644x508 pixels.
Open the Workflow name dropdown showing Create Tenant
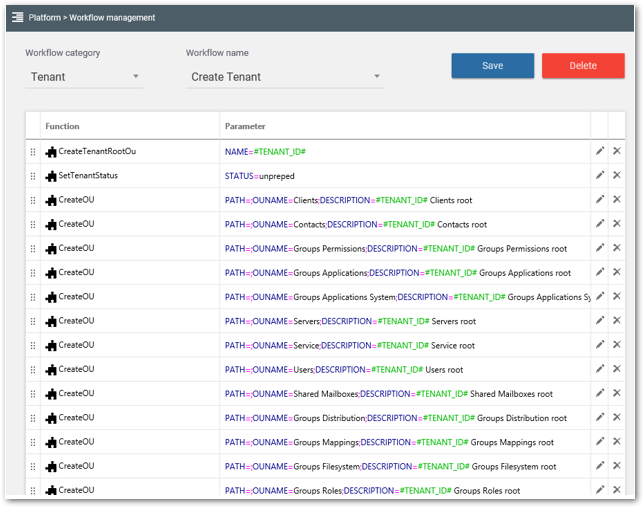point(285,77)
